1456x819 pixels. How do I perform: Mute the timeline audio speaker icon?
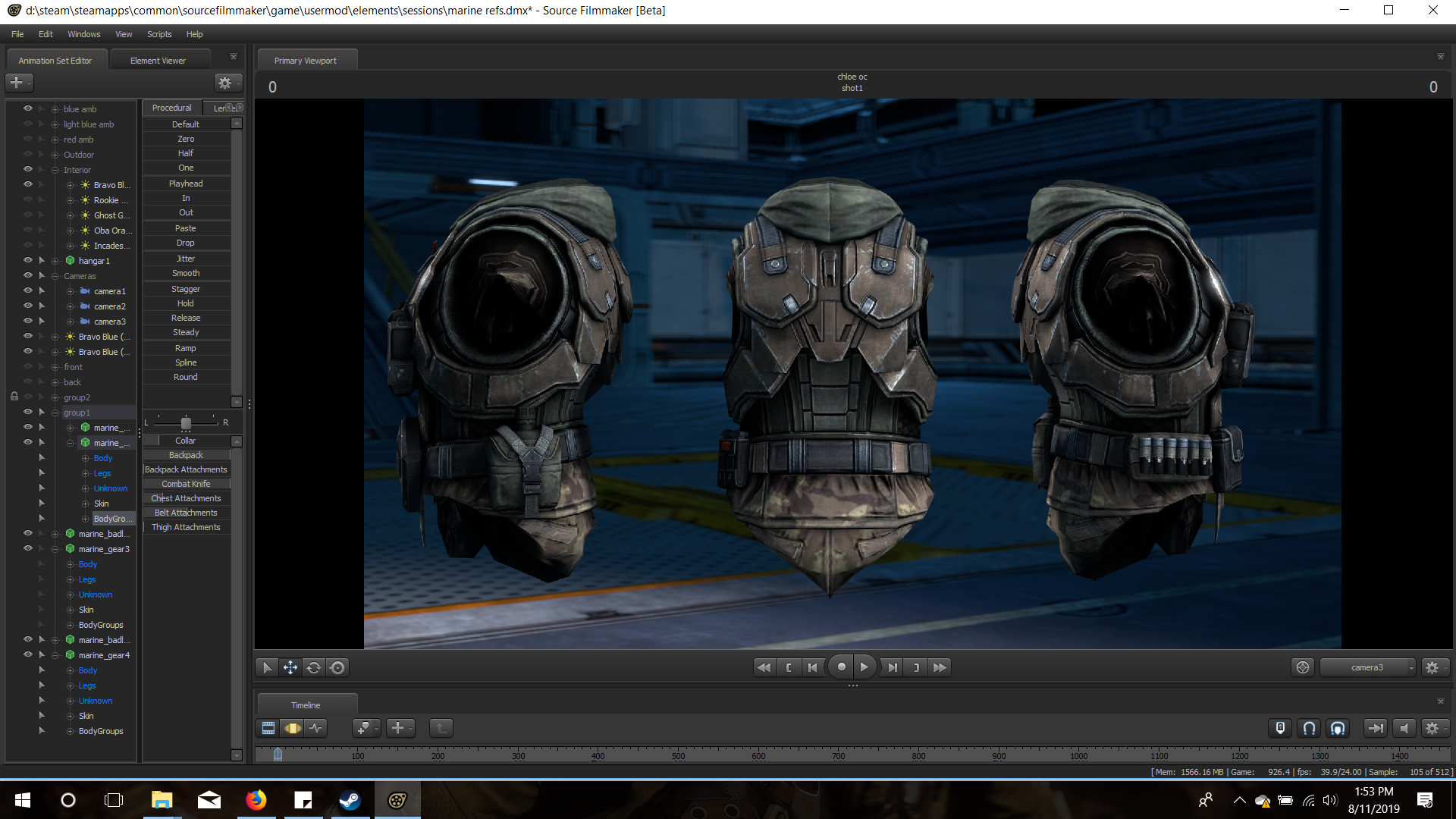(x=1404, y=728)
